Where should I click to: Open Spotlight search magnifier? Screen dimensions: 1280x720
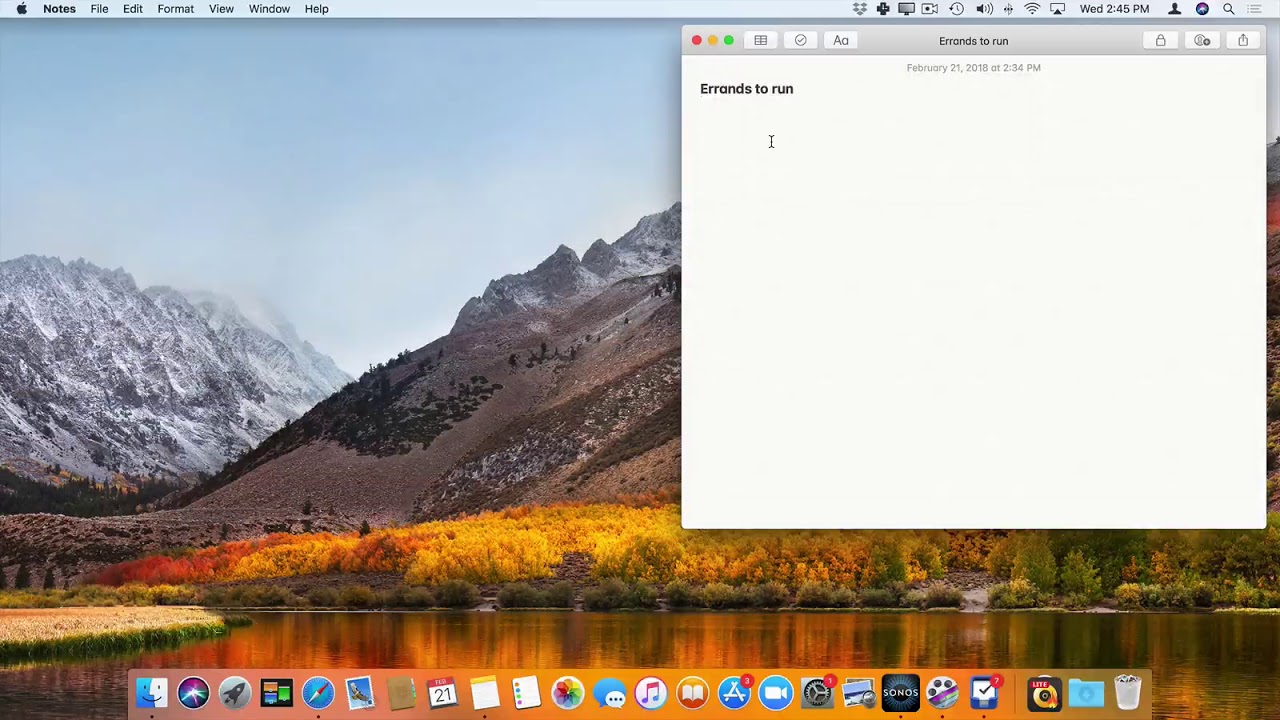(x=1229, y=9)
